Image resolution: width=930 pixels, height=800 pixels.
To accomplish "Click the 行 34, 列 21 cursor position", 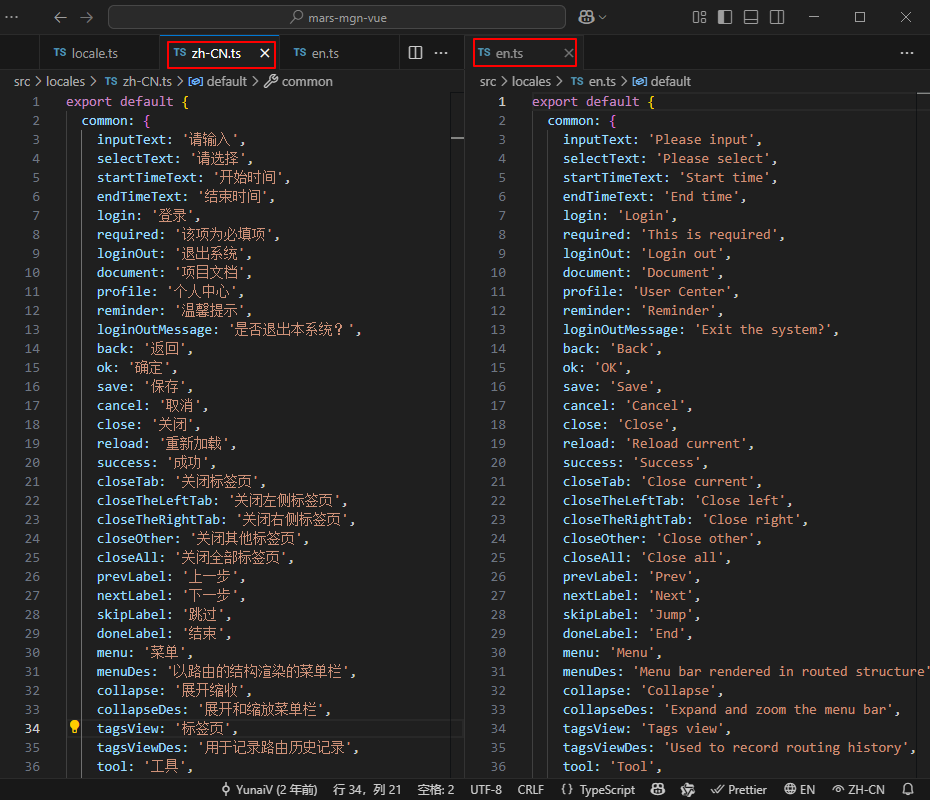I will [x=367, y=789].
